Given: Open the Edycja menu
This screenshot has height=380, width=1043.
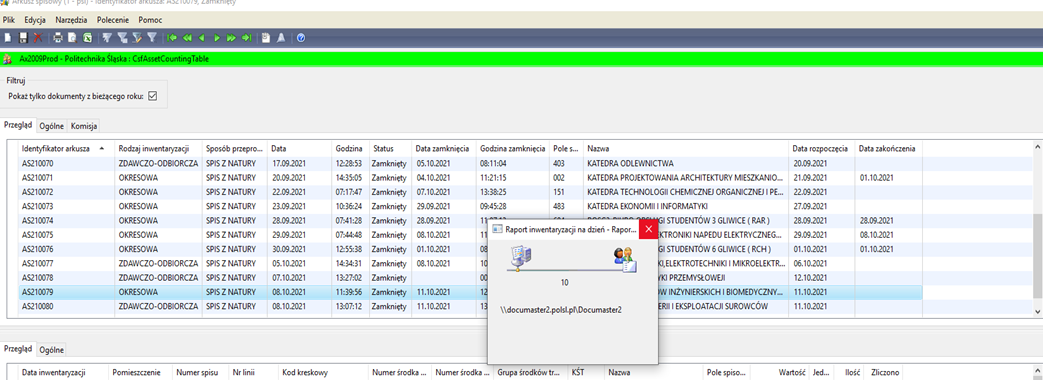Looking at the screenshot, I should [x=35, y=20].
